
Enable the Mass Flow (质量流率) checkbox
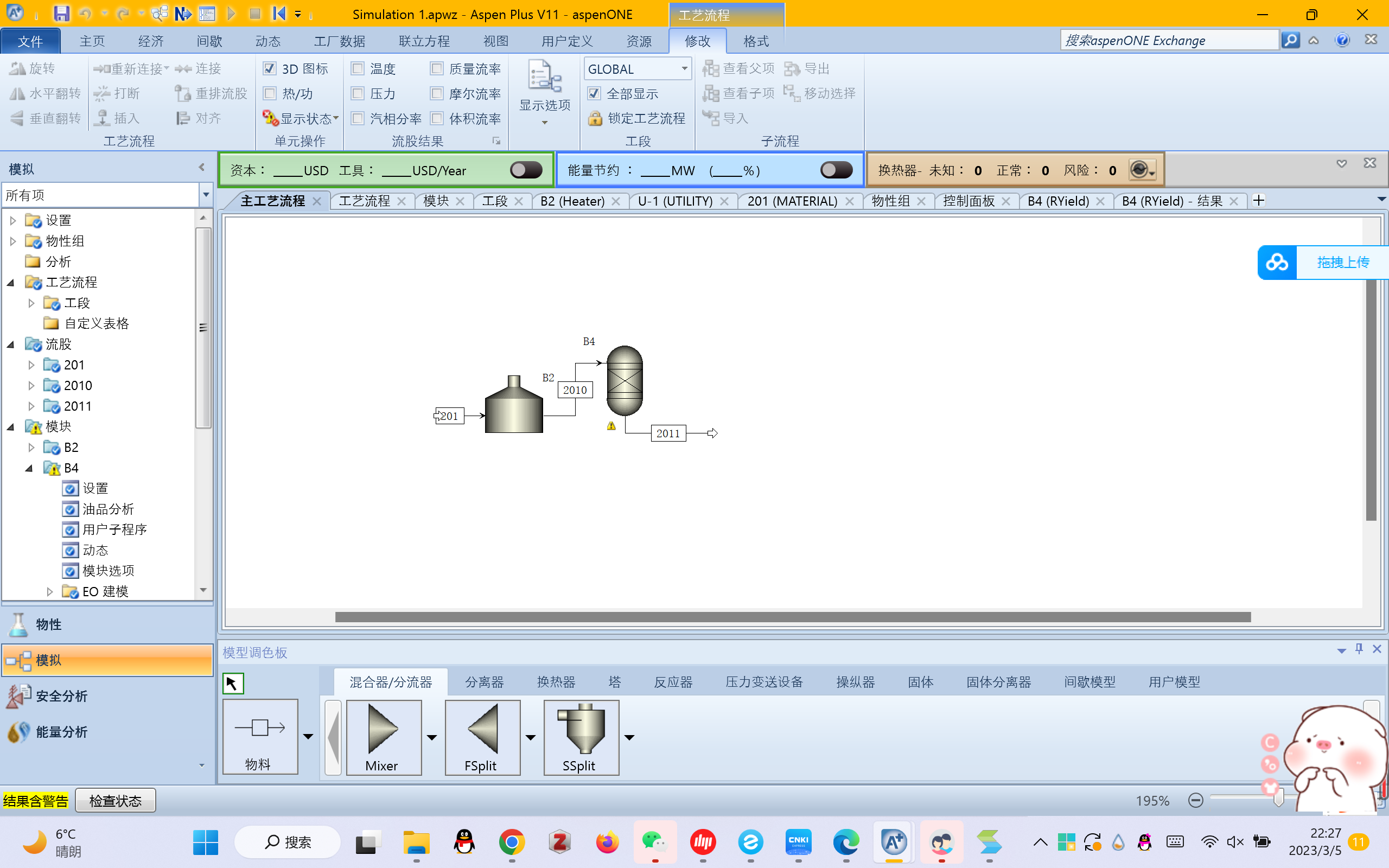pyautogui.click(x=436, y=69)
